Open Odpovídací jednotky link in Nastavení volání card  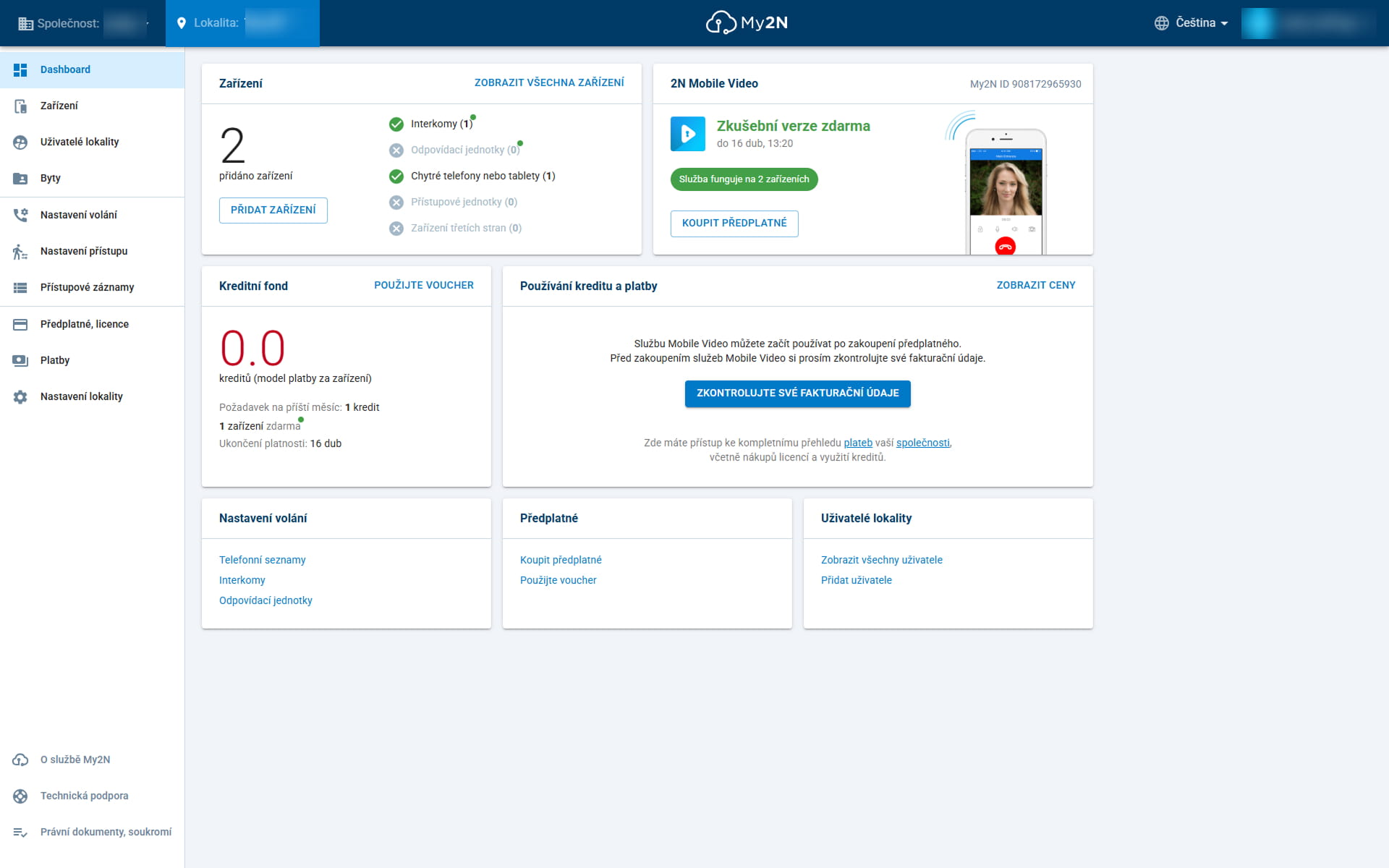tap(266, 600)
